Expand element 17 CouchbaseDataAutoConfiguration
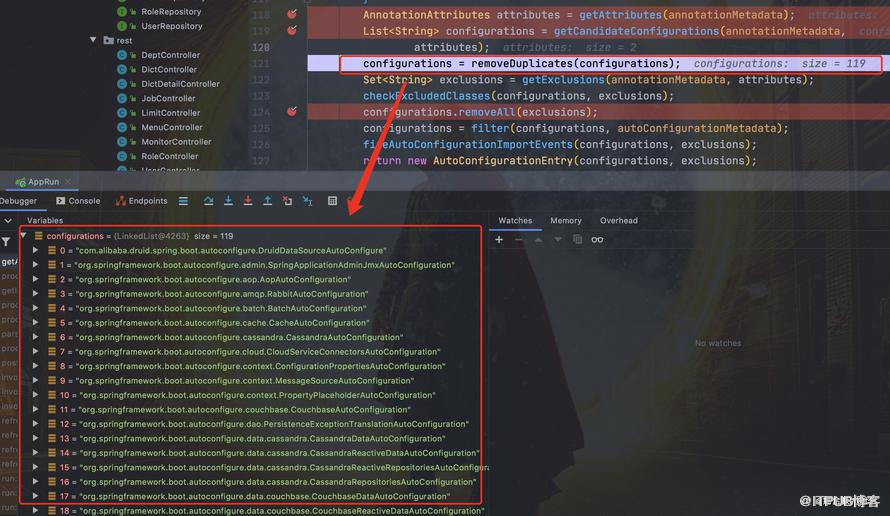The height and width of the screenshot is (516, 890). pos(35,496)
